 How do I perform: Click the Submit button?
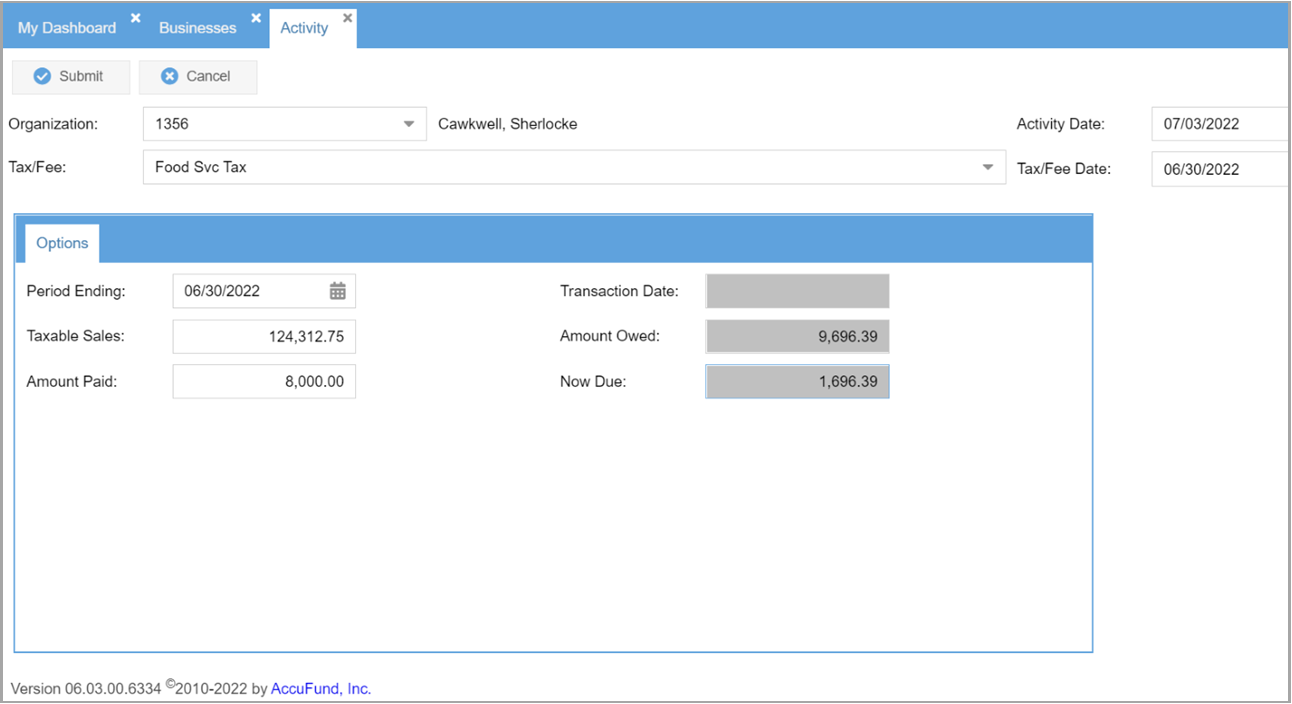[70, 77]
